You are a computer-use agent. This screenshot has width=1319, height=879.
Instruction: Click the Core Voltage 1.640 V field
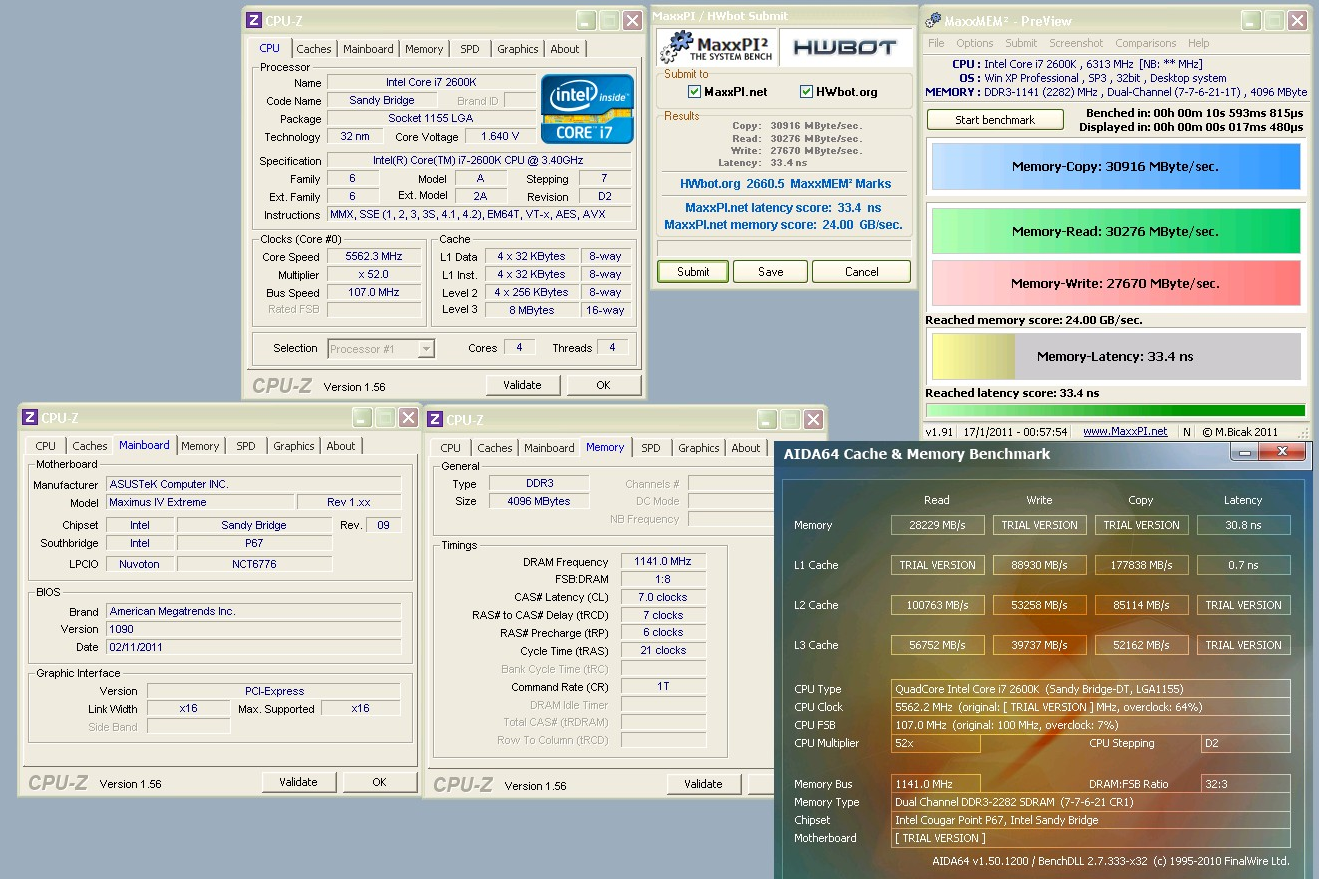(500, 137)
